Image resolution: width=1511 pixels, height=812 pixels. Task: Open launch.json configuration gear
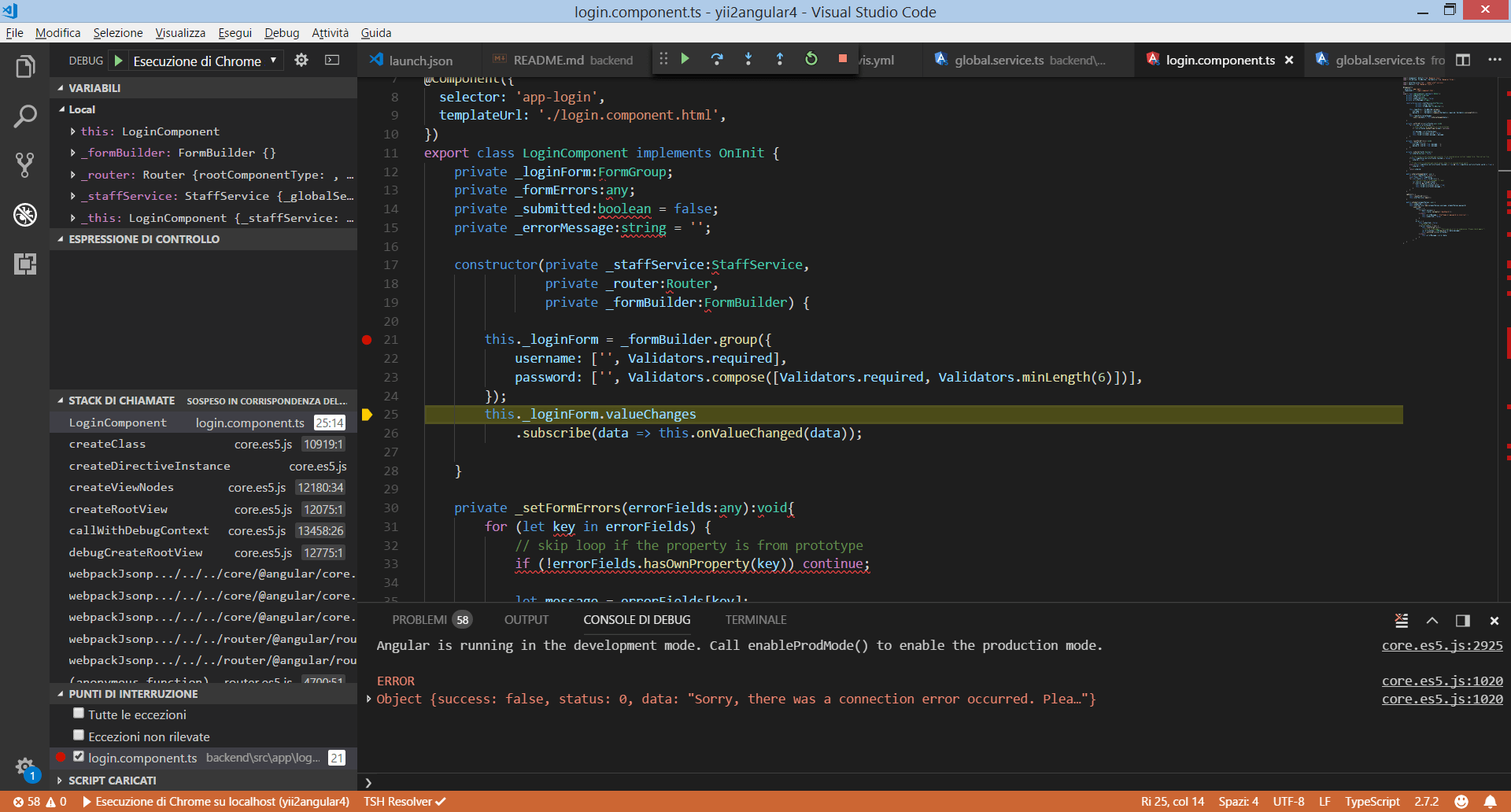[301, 60]
